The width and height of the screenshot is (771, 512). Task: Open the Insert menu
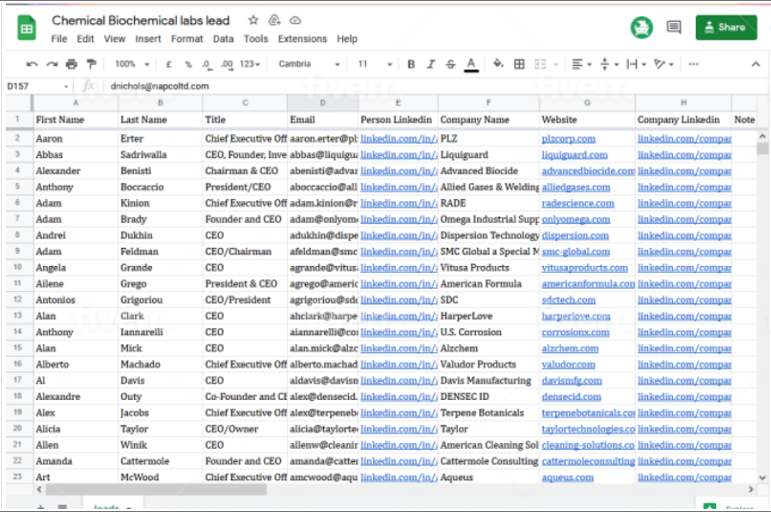pos(148,39)
